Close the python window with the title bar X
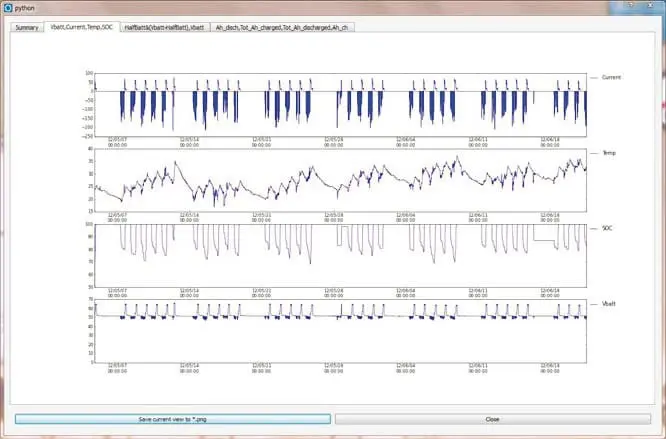 (x=650, y=5)
